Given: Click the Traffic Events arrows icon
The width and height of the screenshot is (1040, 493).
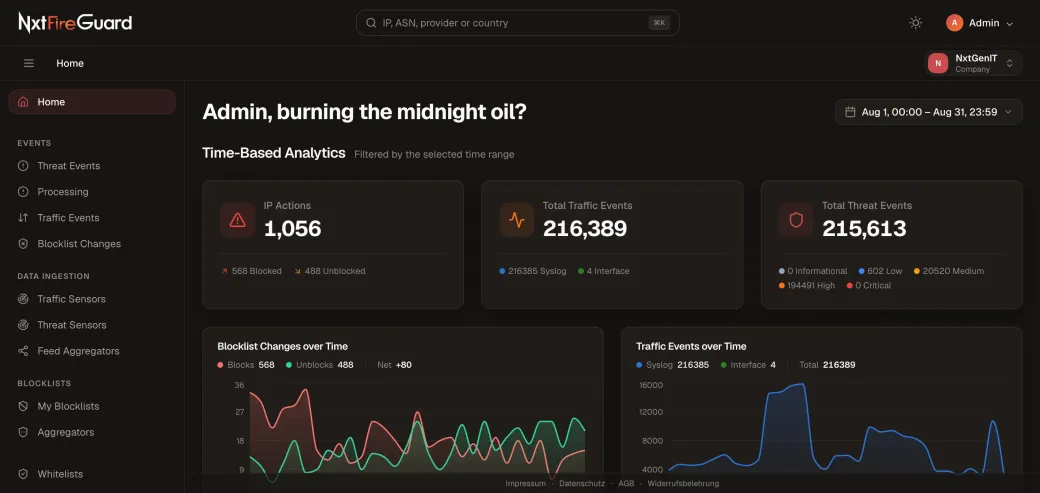Looking at the screenshot, I should tap(23, 218).
